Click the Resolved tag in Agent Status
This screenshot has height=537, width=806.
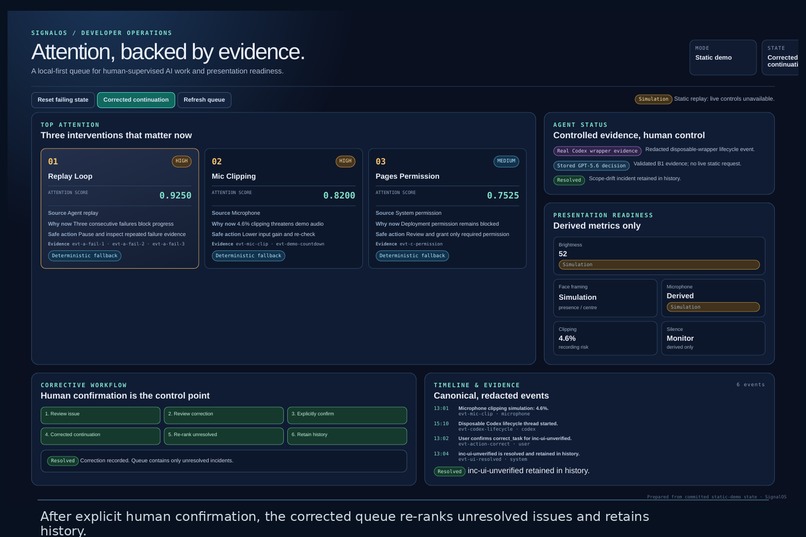coord(569,180)
